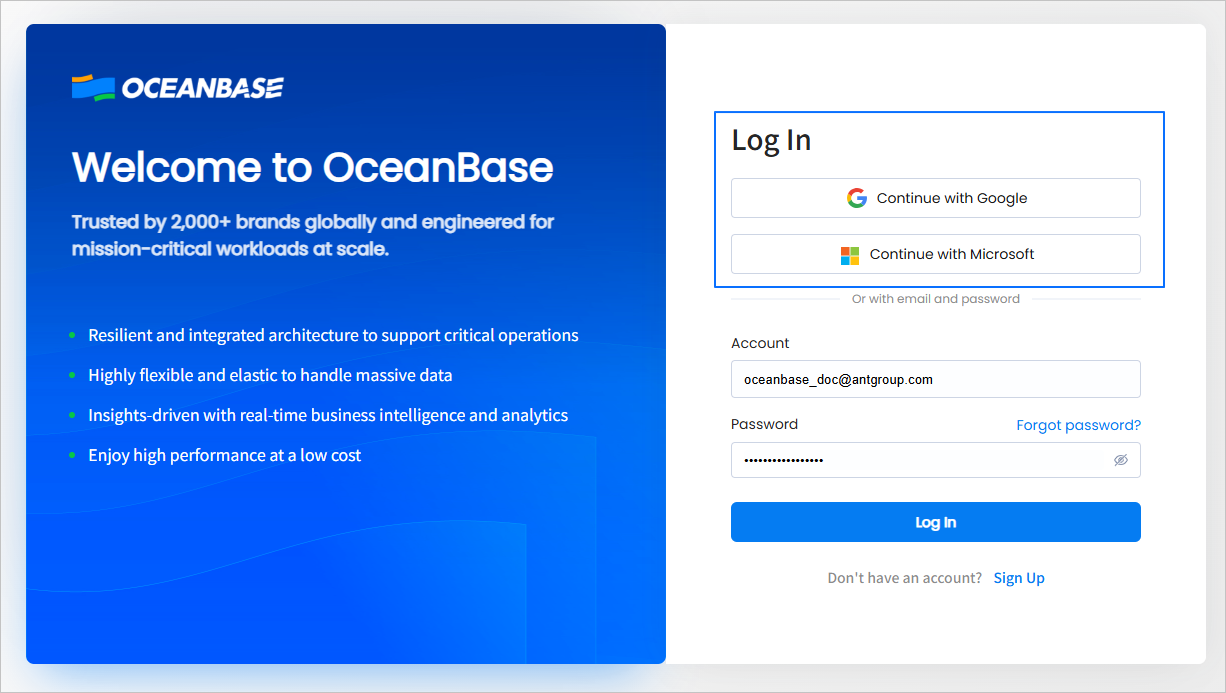The image size is (1226, 693).
Task: Click the "Welcome to OceanBase" headline
Action: click(312, 166)
